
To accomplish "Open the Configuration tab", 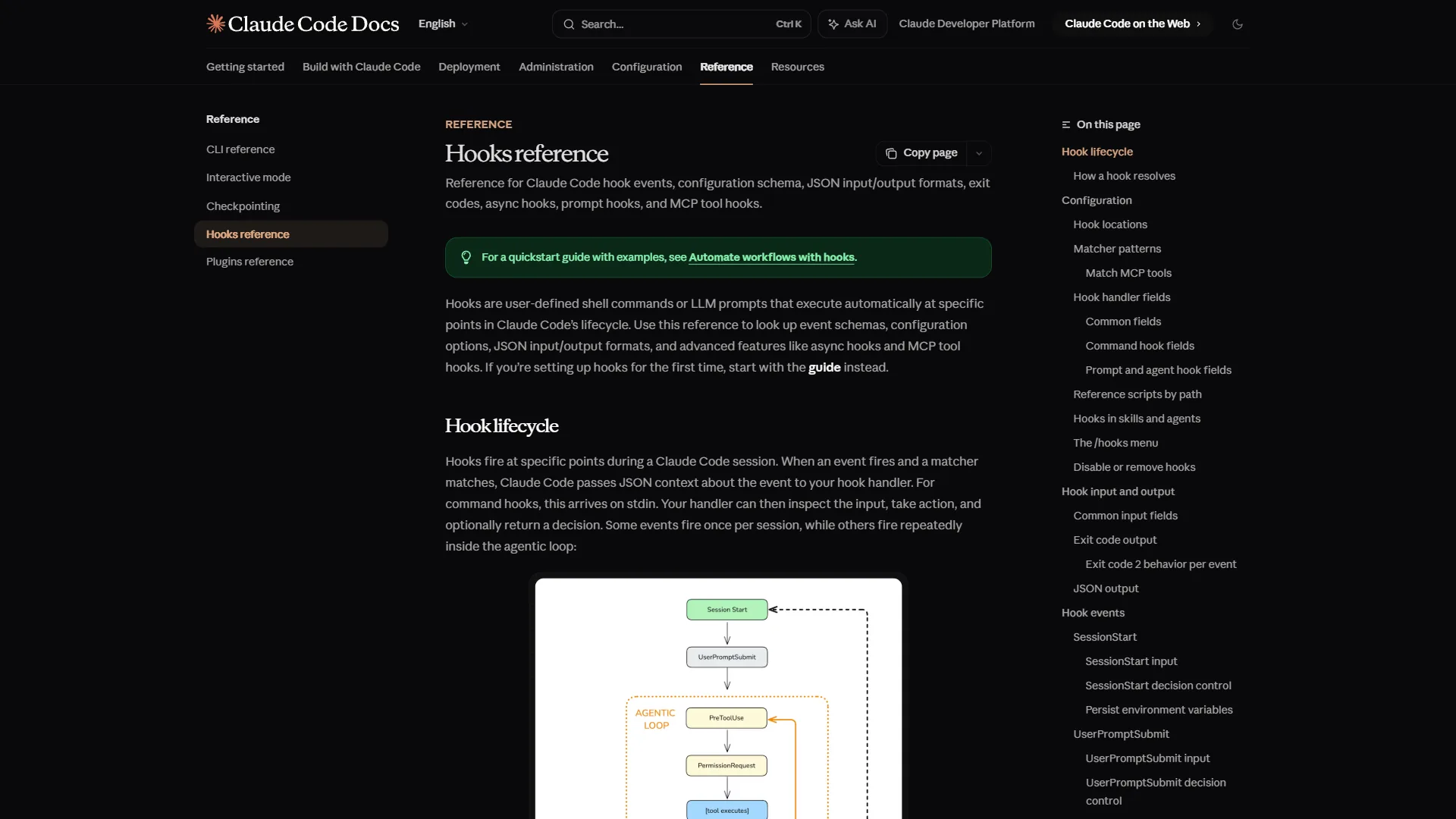I will [647, 67].
